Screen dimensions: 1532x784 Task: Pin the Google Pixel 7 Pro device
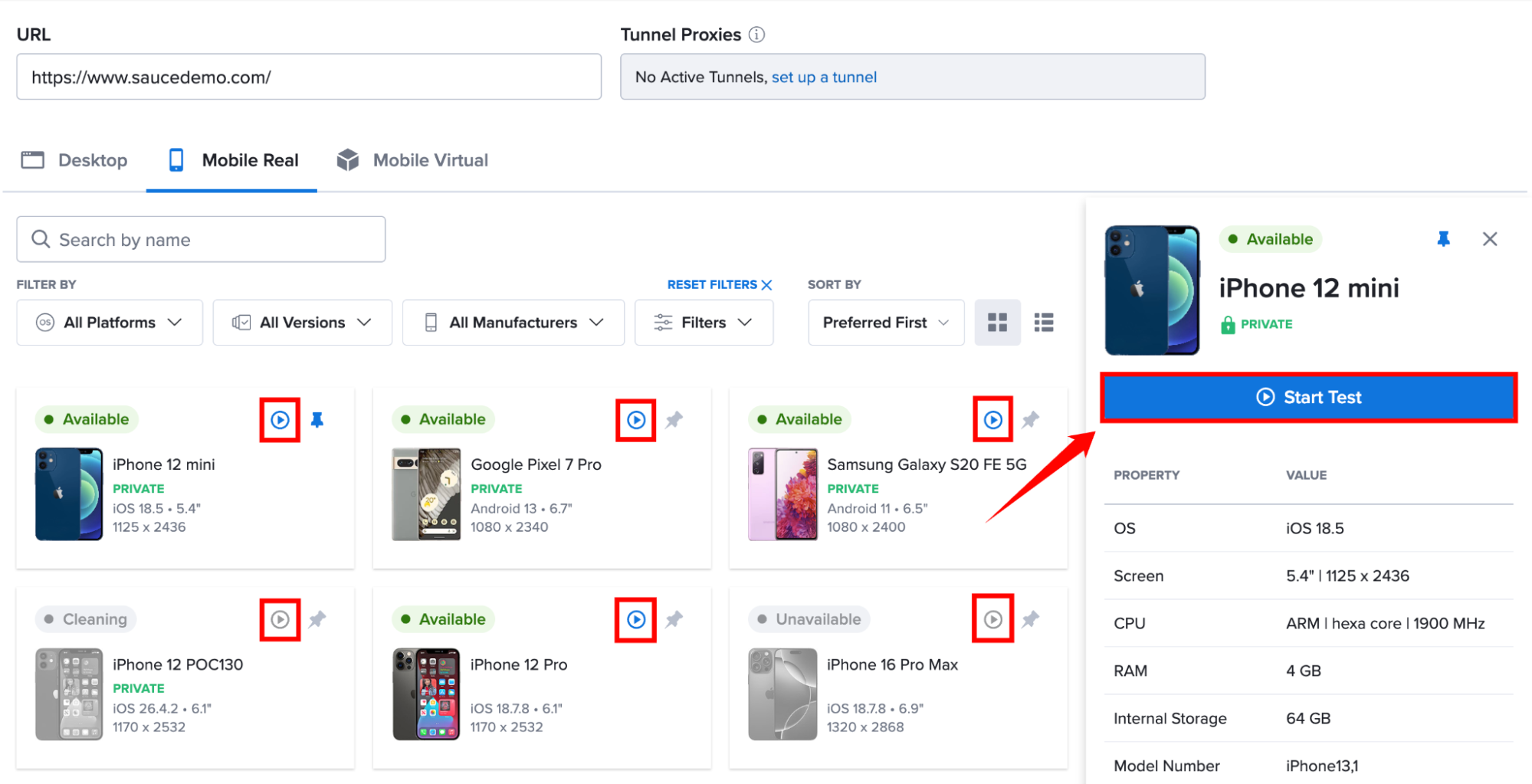coord(674,420)
